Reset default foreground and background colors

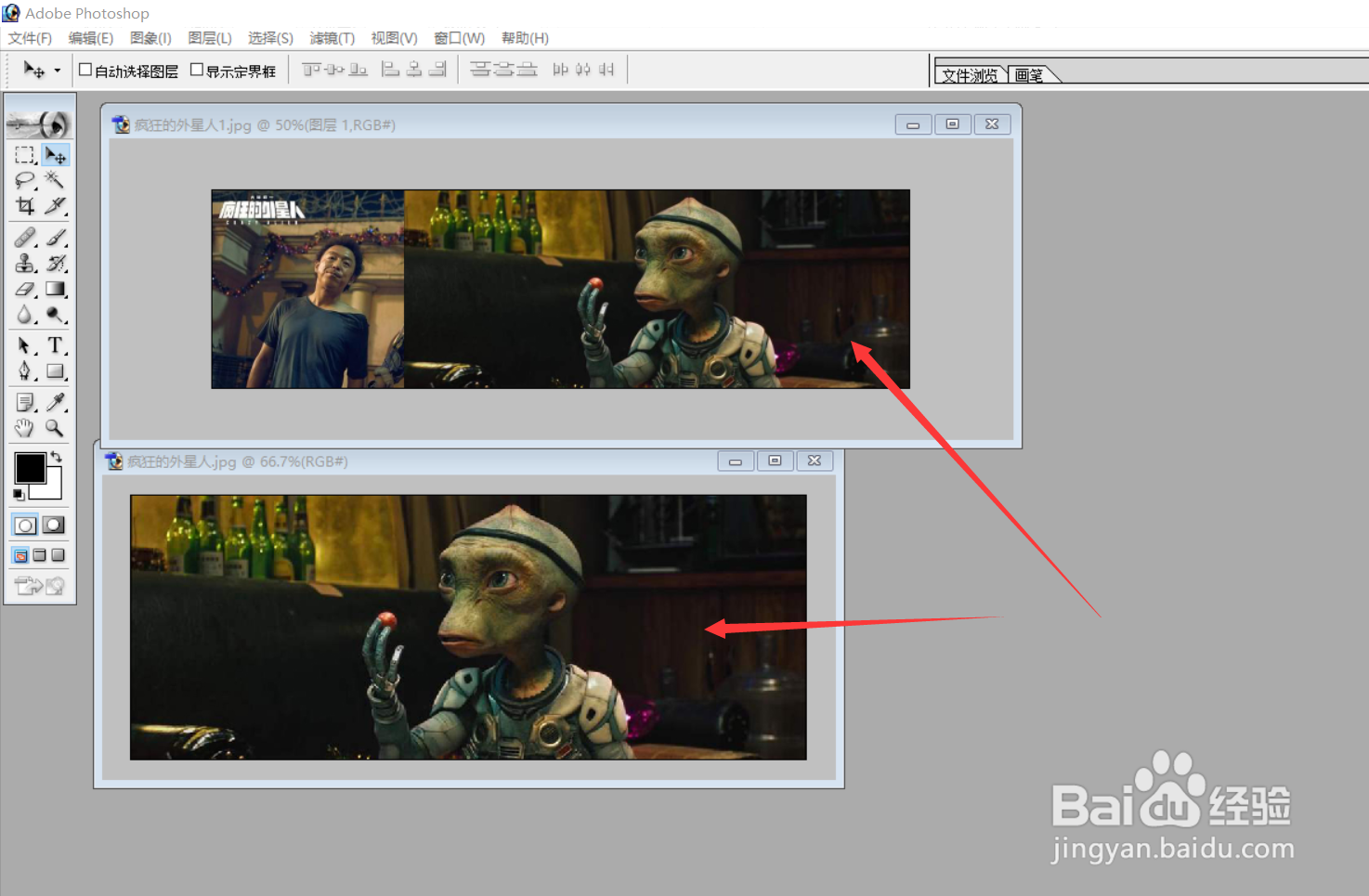19,495
